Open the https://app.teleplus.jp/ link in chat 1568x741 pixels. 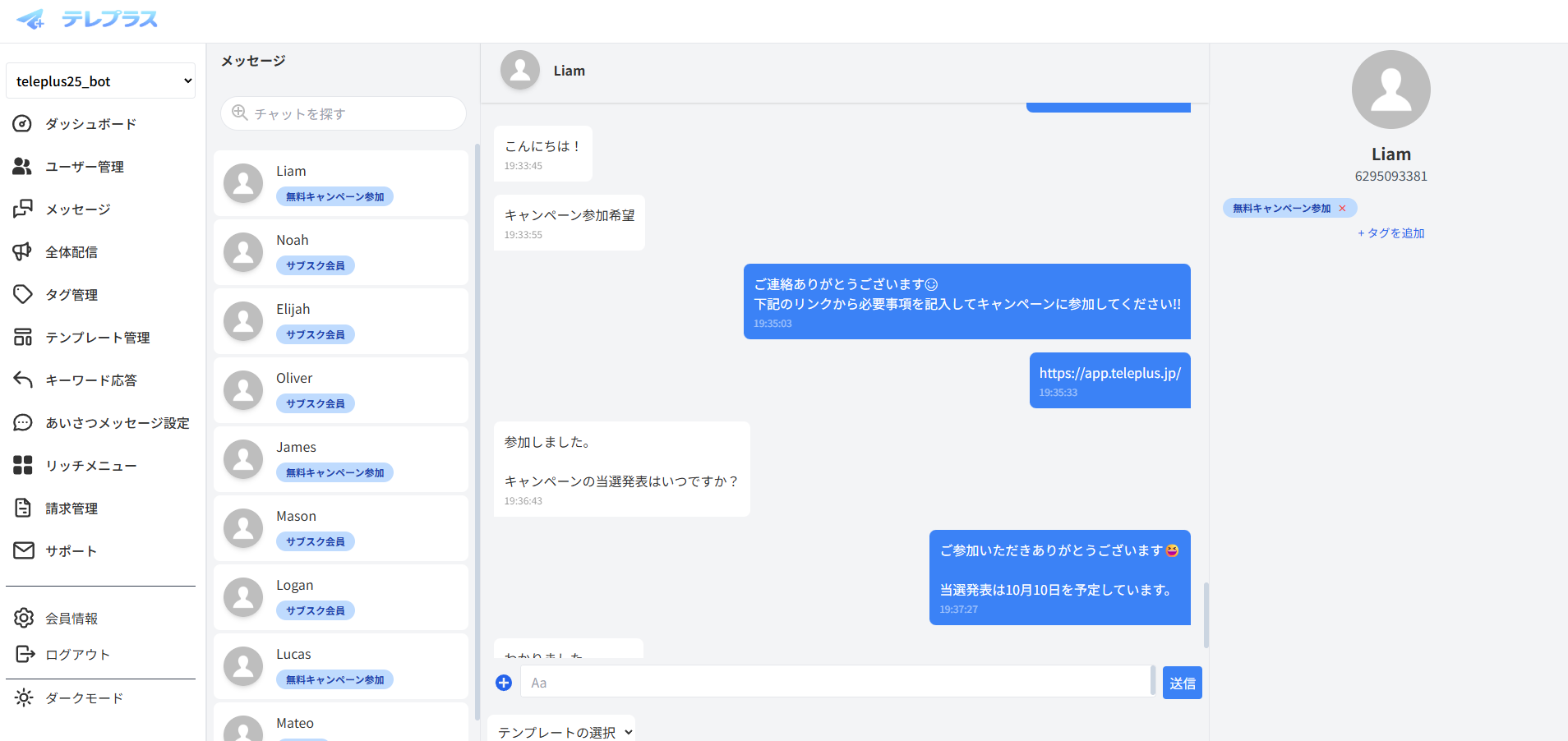(1109, 373)
